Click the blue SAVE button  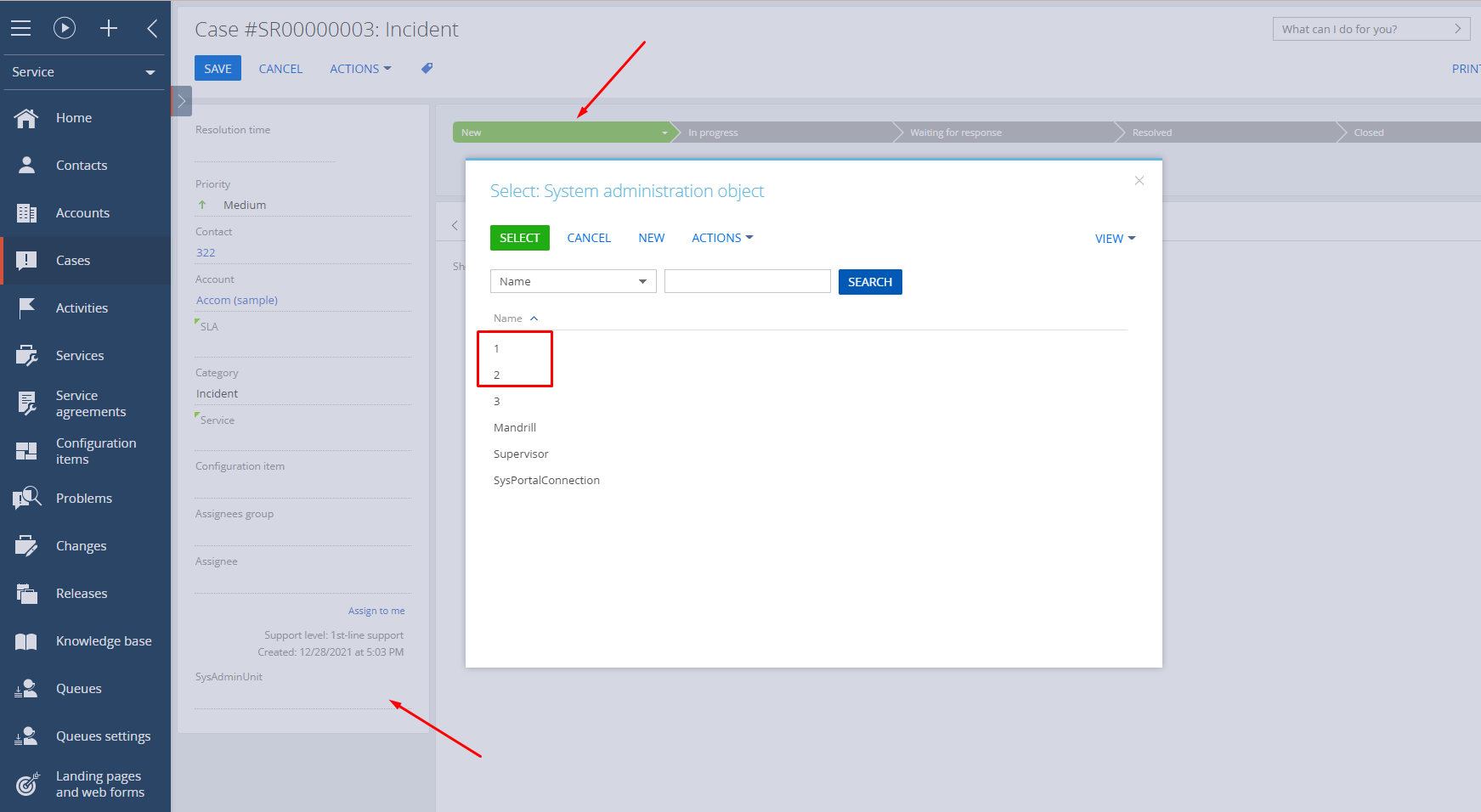(x=218, y=68)
